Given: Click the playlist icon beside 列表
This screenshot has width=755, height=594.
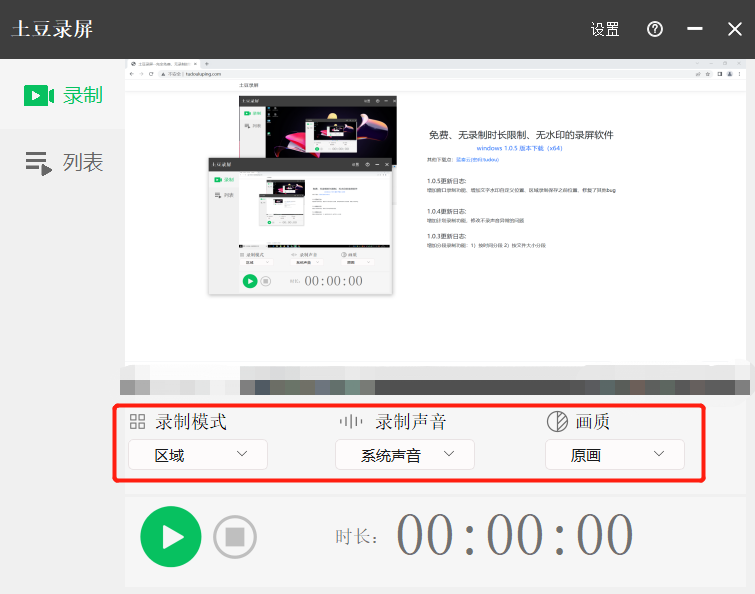Looking at the screenshot, I should (39, 163).
